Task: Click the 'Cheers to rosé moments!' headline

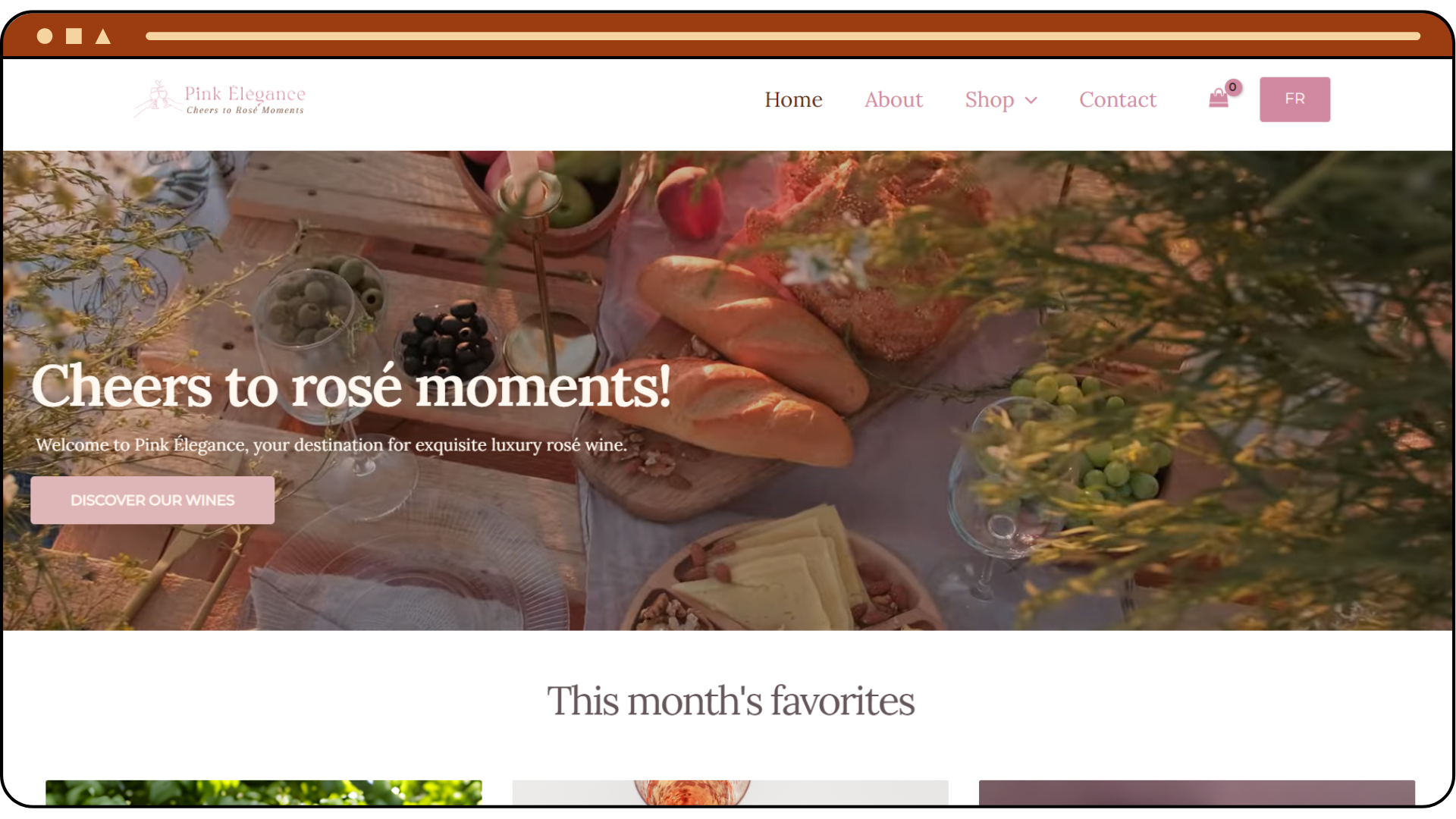Action: tap(351, 385)
